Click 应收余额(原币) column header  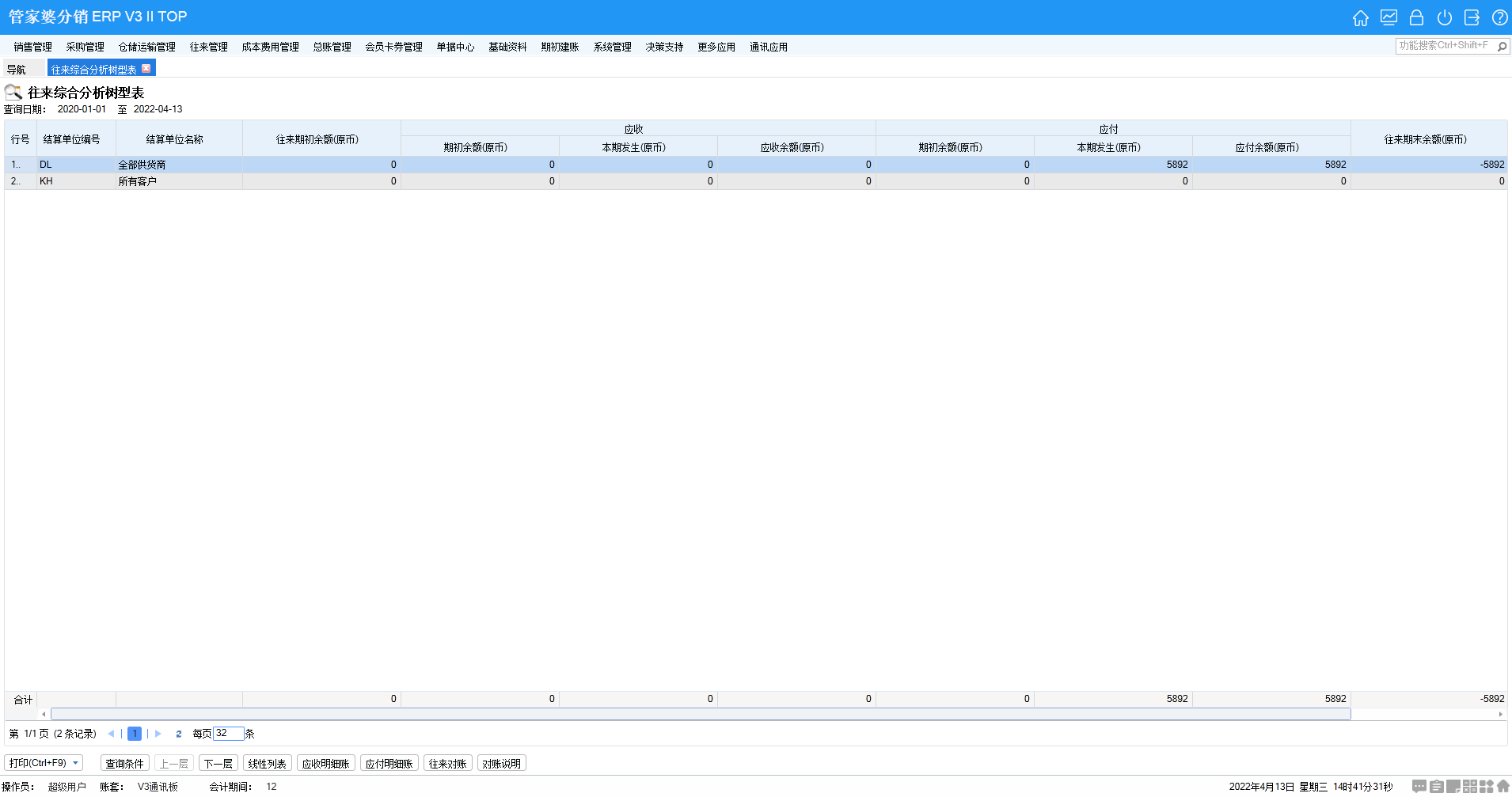796,147
